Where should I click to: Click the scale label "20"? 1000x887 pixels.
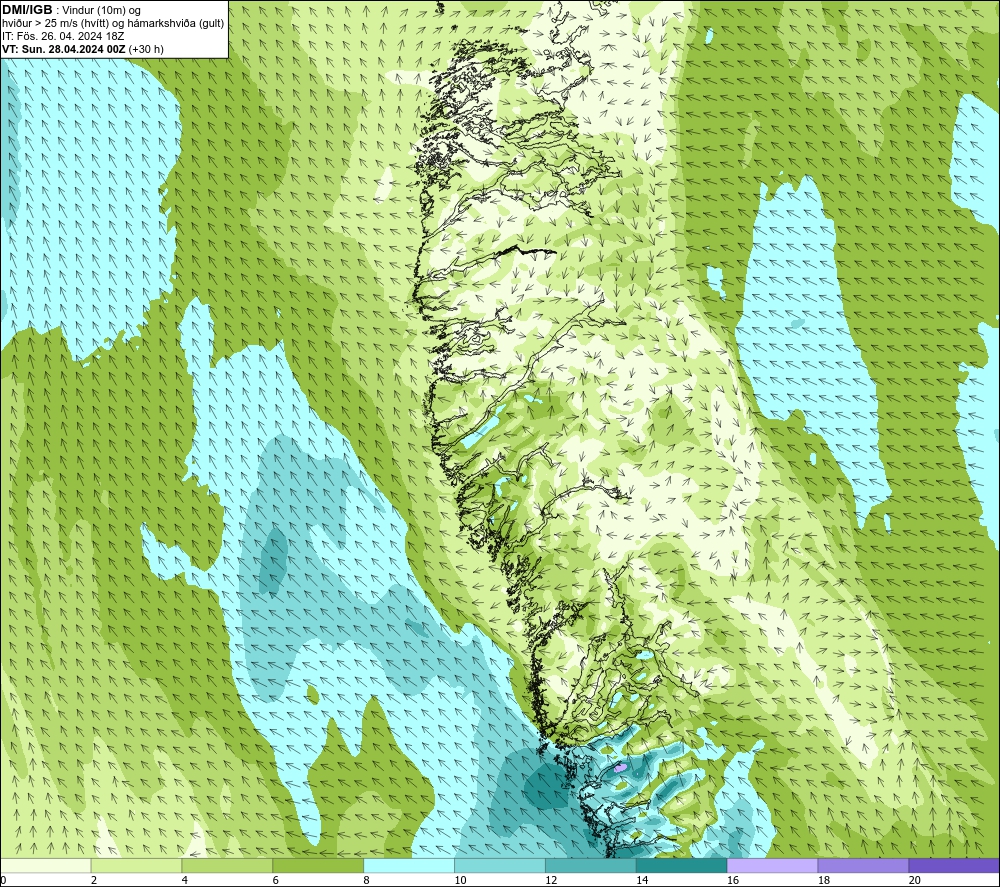pos(914,880)
